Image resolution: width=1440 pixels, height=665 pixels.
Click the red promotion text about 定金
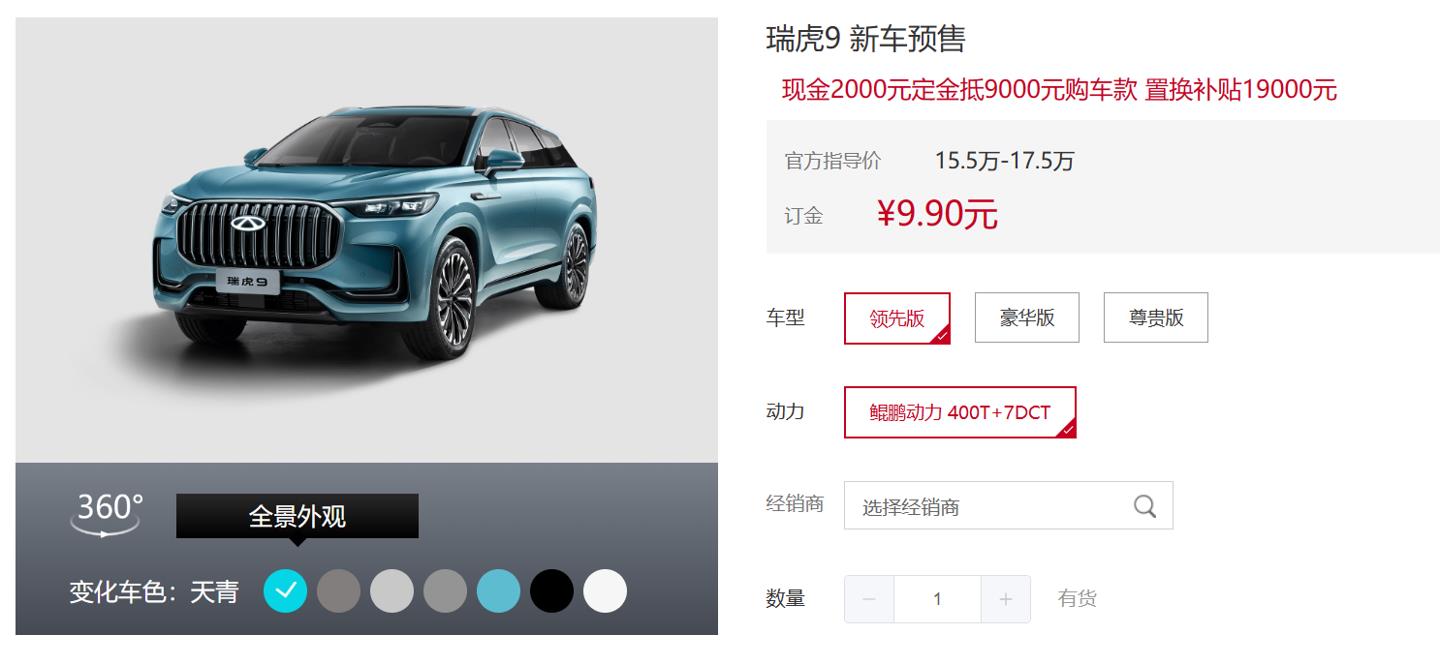[x=1059, y=90]
